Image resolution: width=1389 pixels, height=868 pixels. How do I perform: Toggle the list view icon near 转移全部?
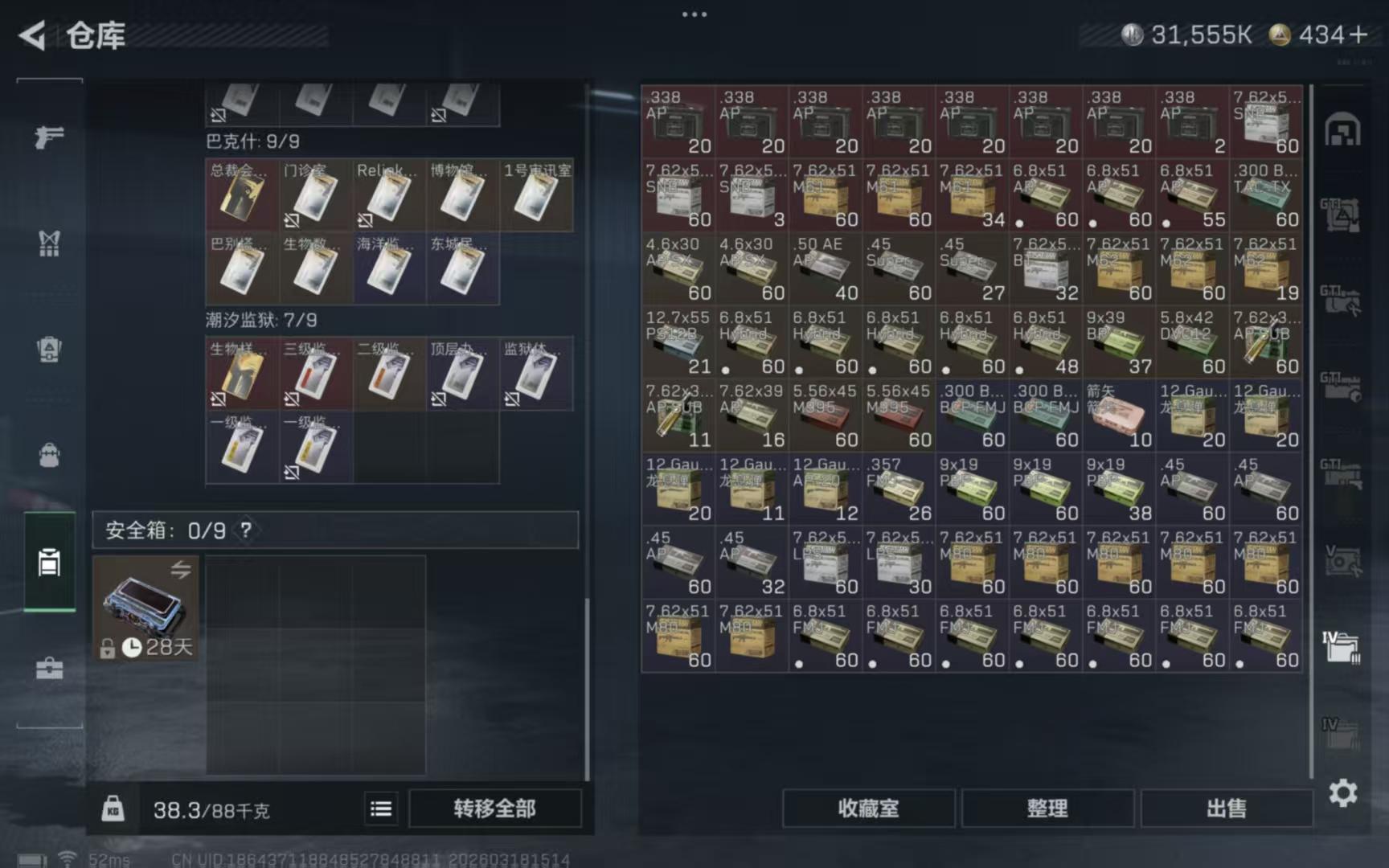(381, 809)
